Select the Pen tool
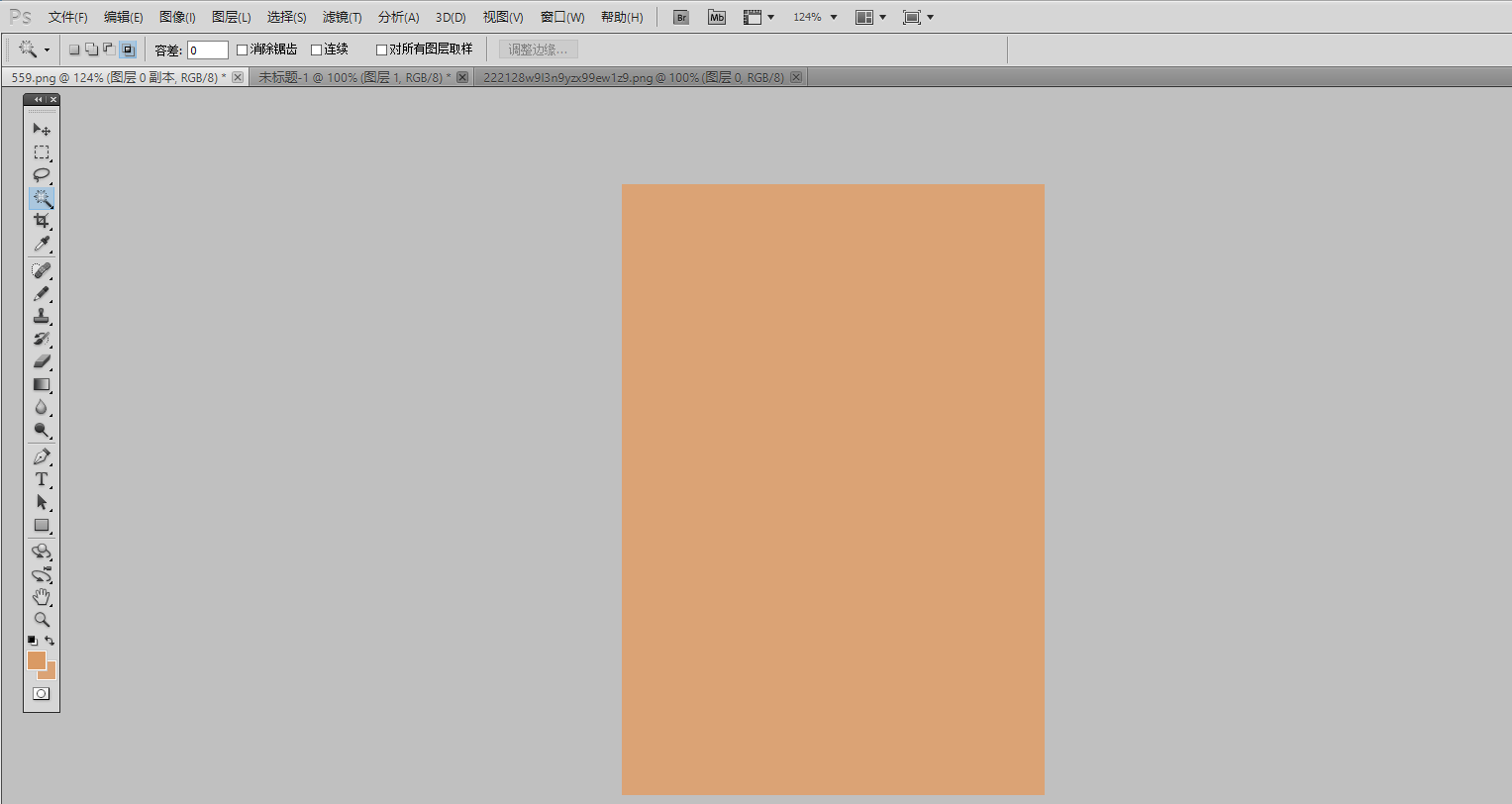Image resolution: width=1512 pixels, height=804 pixels. (42, 457)
